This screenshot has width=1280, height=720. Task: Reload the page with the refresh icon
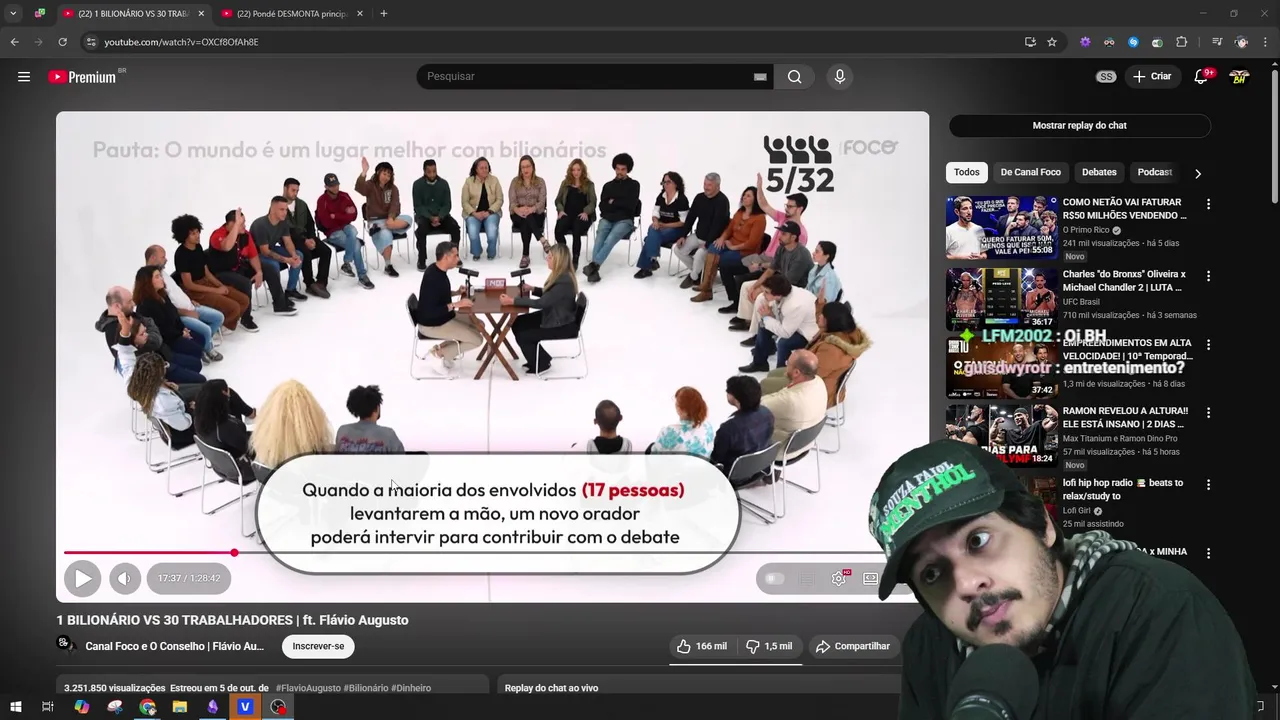62,42
